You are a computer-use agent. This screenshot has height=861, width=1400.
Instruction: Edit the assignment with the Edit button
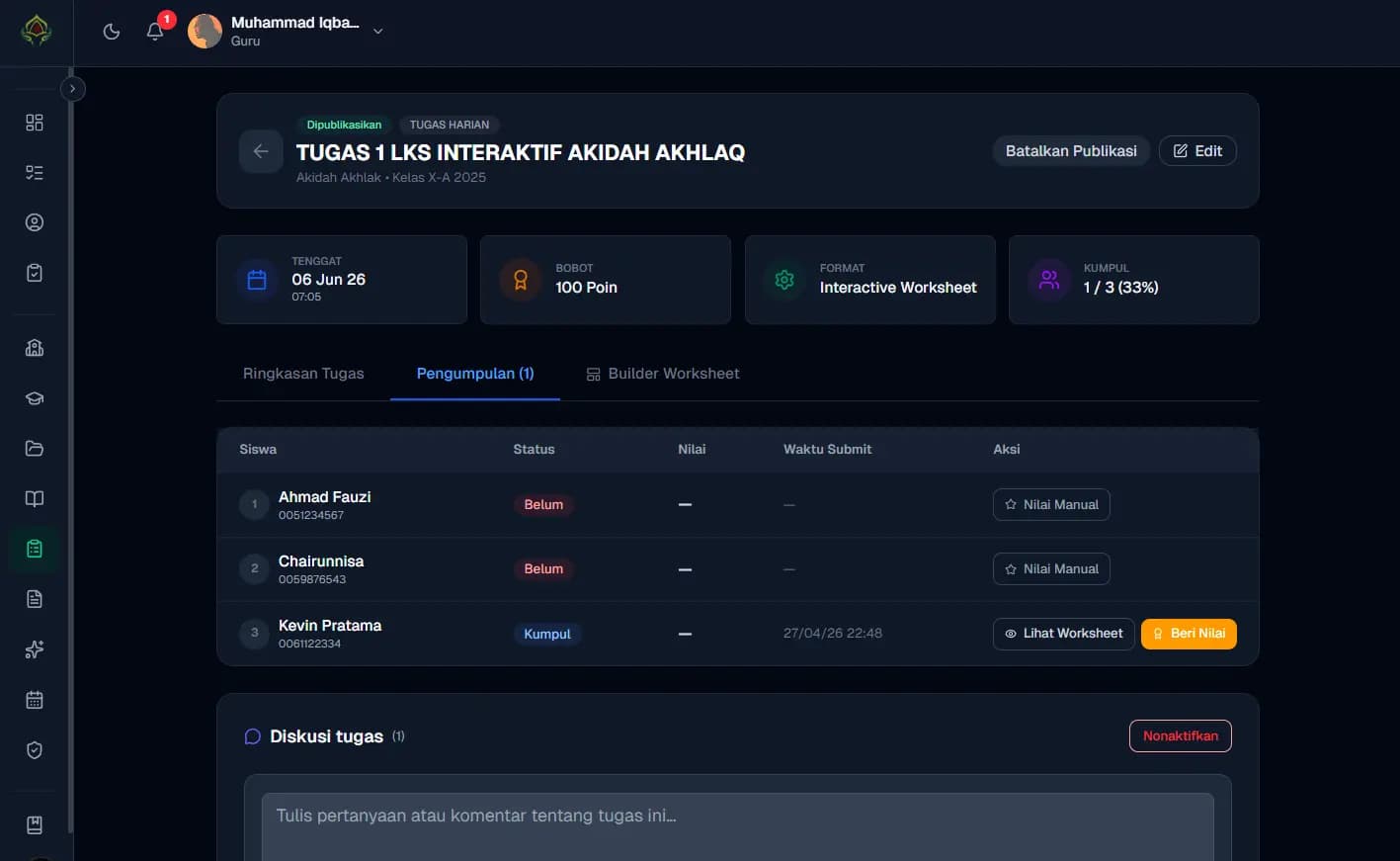coord(1197,151)
